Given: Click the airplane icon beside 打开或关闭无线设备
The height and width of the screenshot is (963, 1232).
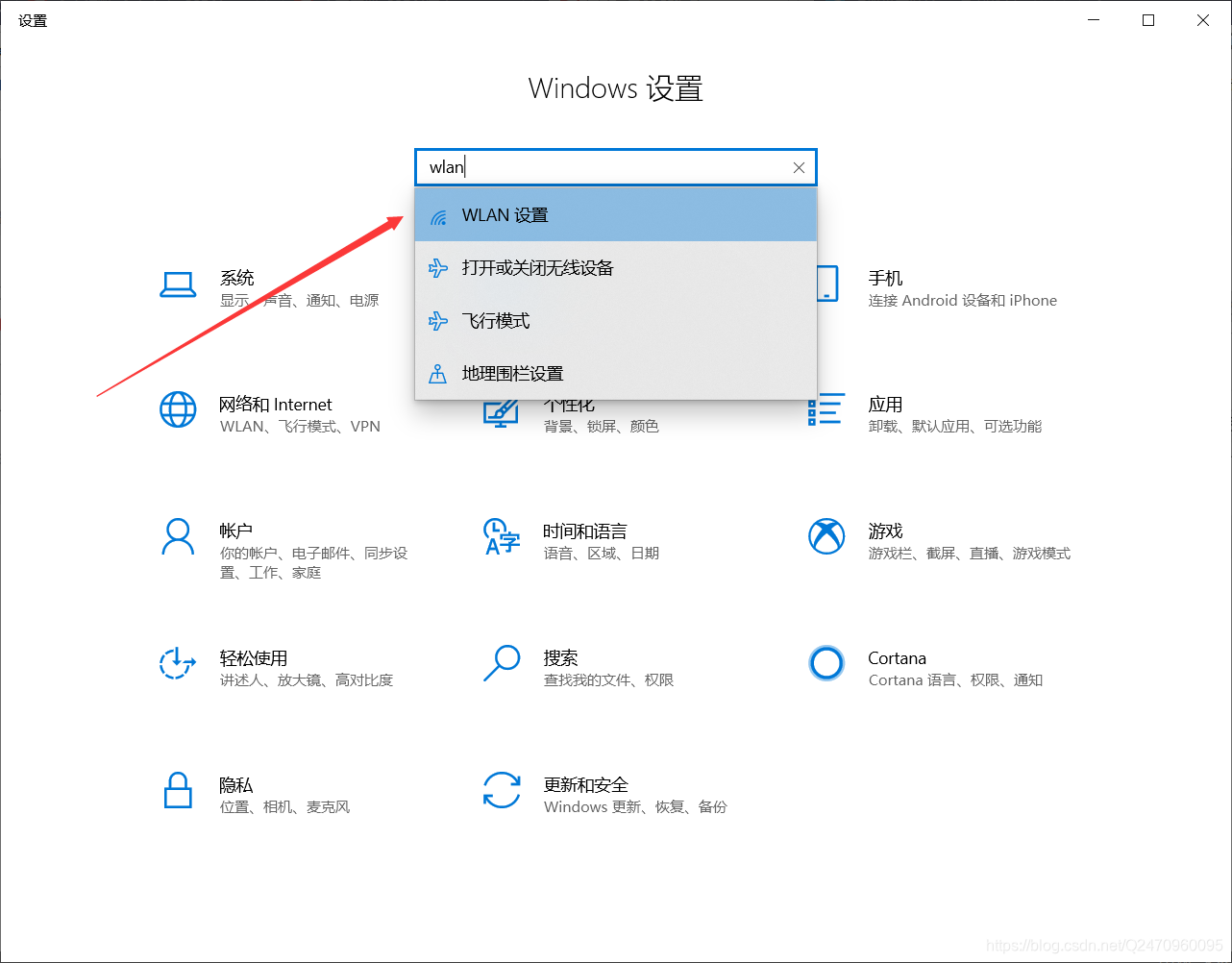Looking at the screenshot, I should [x=438, y=268].
